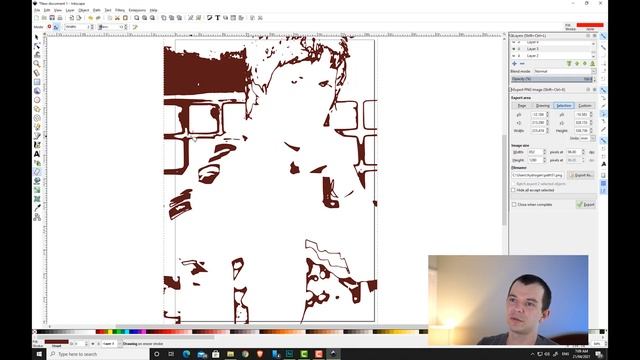Open the File menu
640x360 pixels.
(x=37, y=10)
